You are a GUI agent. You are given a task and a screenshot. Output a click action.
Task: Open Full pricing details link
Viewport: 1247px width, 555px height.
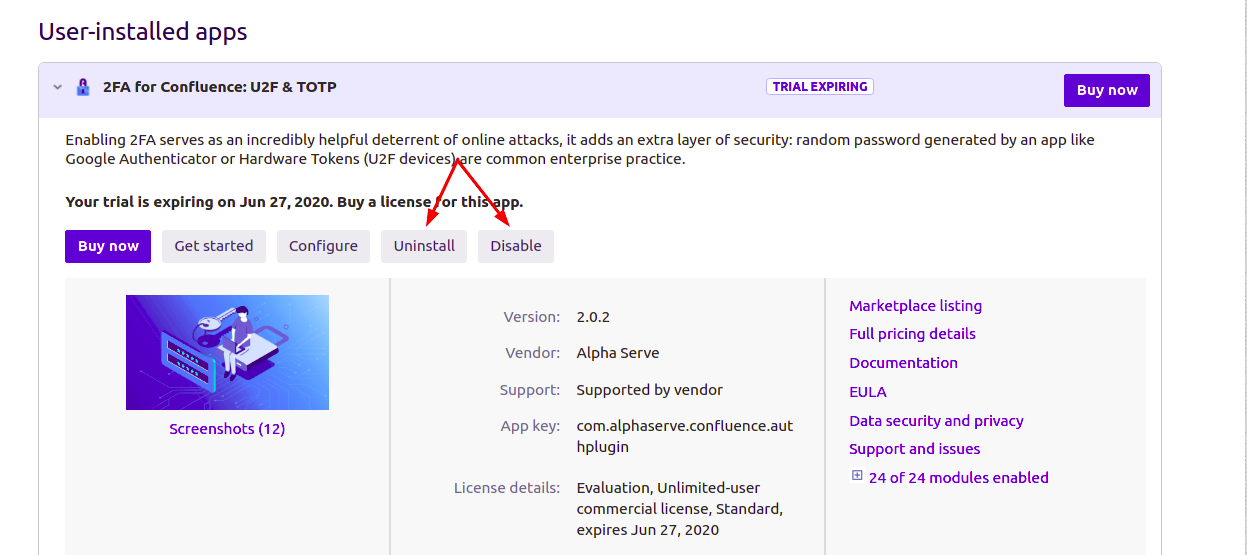(912, 334)
